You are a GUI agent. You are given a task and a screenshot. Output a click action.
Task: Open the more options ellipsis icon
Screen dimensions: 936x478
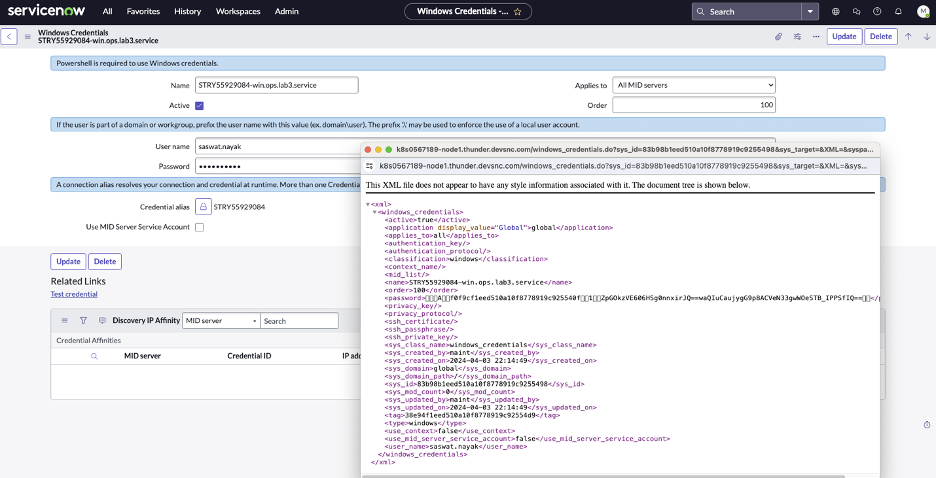815,36
